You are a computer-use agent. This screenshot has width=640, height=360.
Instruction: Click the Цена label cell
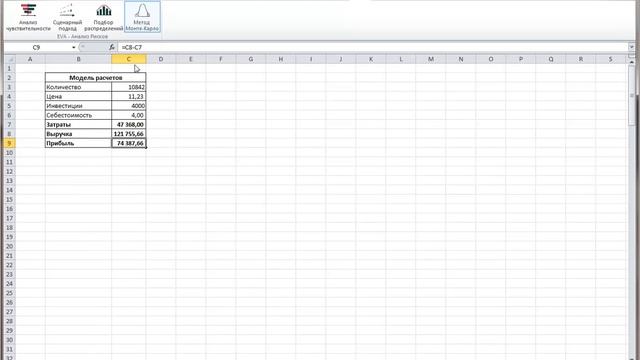[78, 96]
